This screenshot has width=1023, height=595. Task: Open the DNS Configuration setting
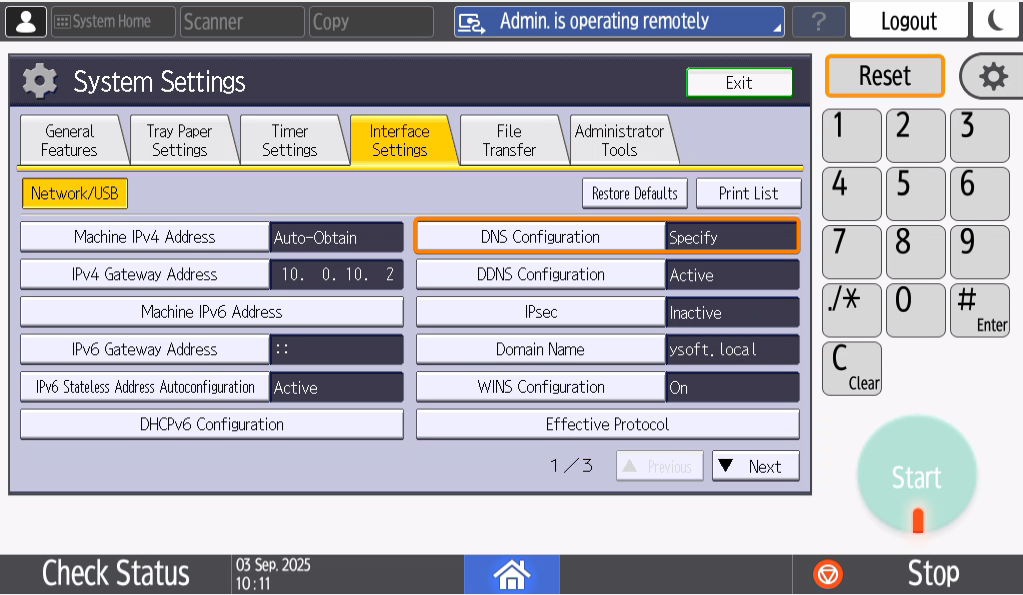[x=540, y=237]
